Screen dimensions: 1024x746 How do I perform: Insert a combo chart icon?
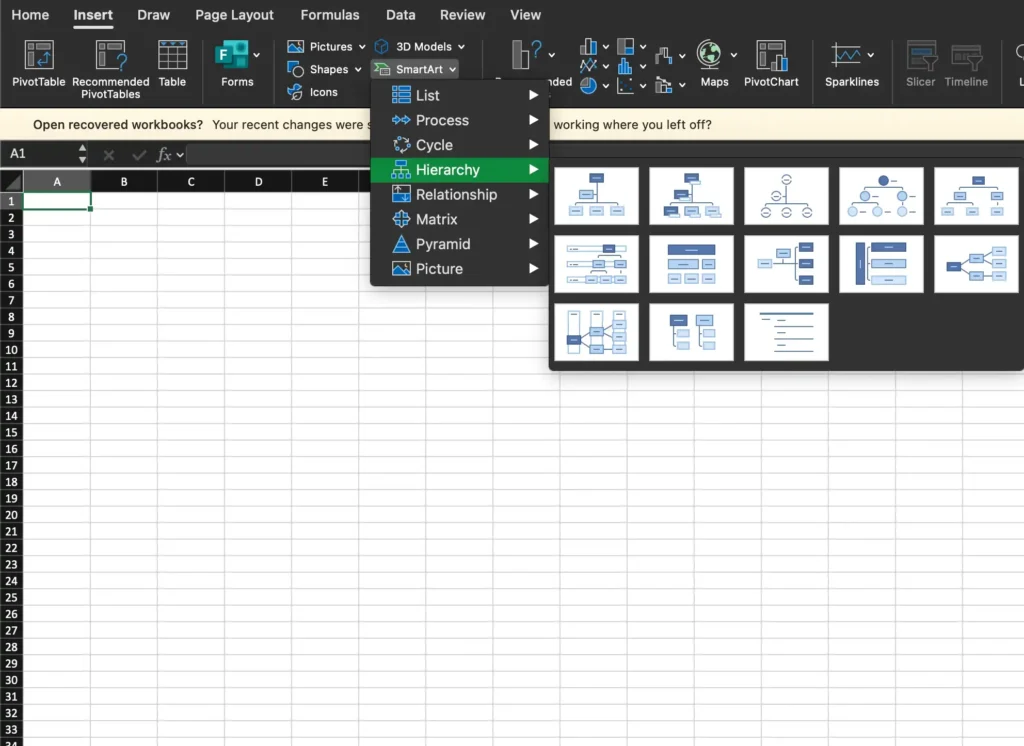pos(664,85)
